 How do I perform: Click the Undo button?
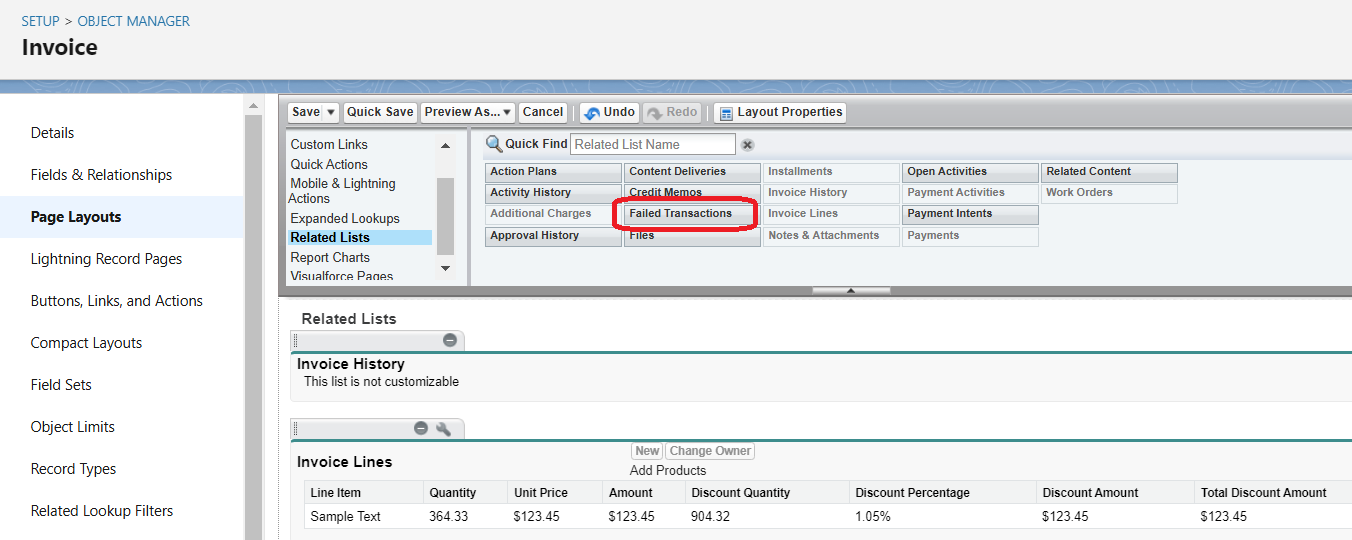[609, 112]
